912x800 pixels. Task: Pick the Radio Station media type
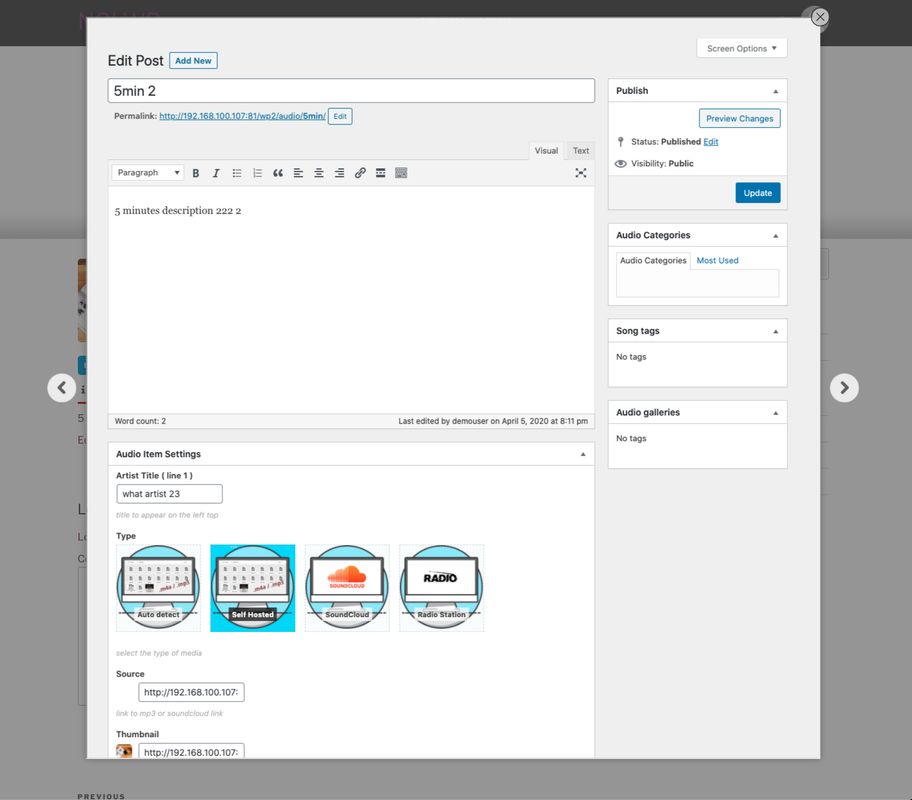(x=441, y=588)
